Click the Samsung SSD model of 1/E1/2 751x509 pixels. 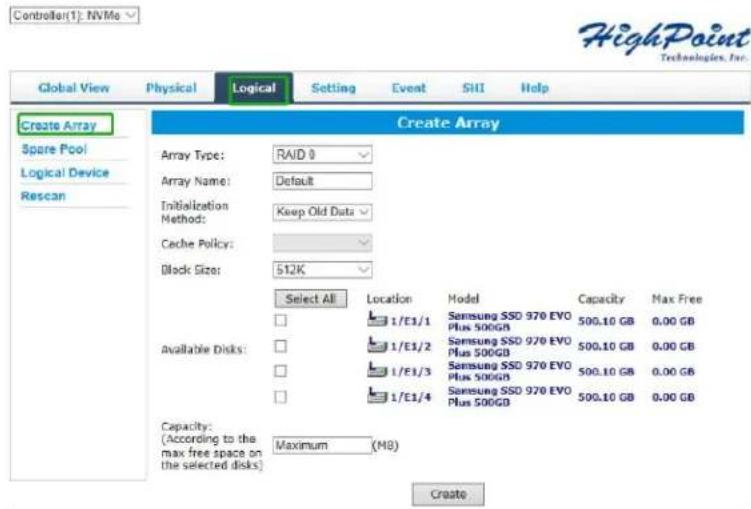pyautogui.click(x=509, y=346)
